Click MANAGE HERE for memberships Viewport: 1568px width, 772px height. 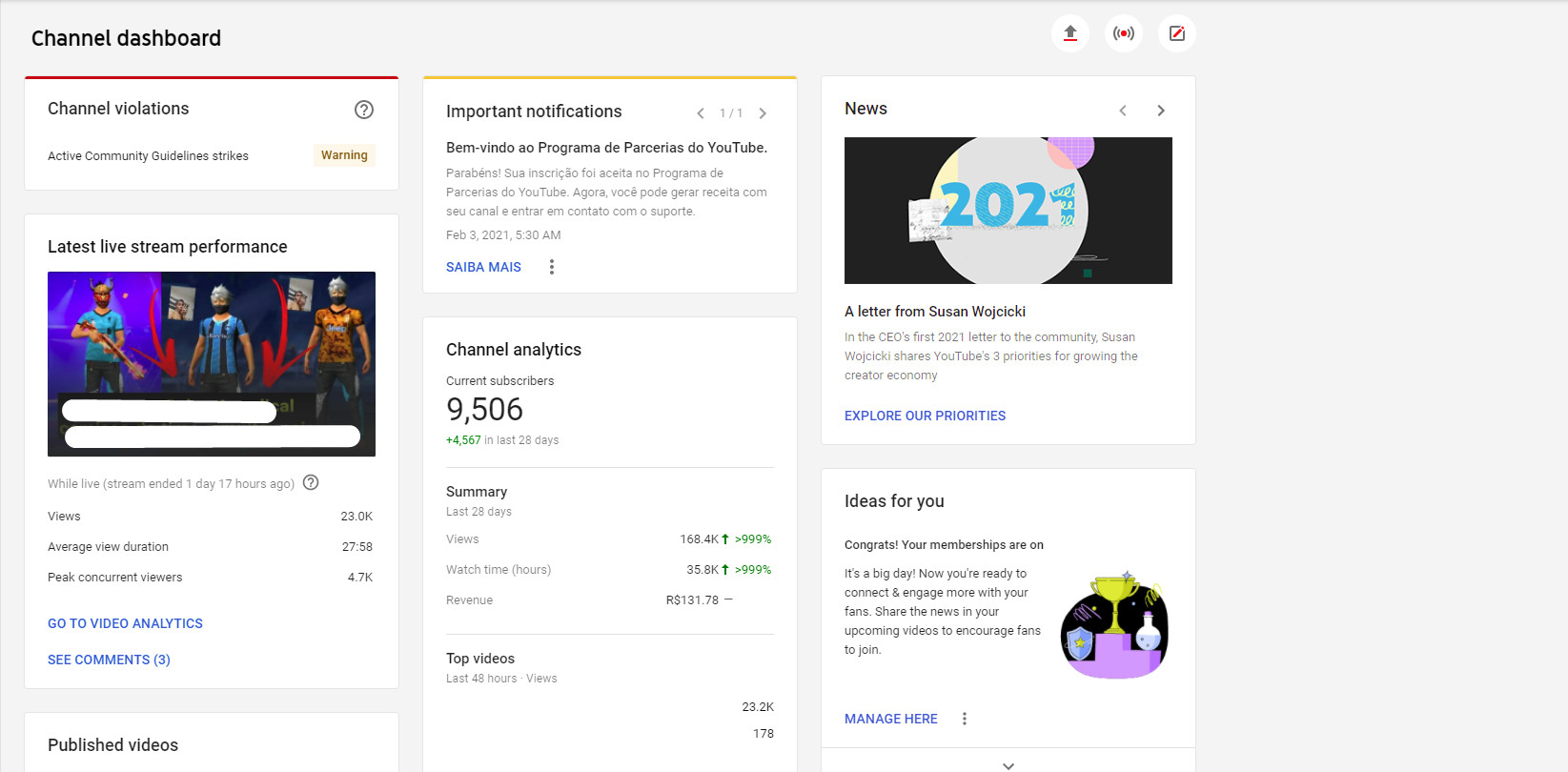[891, 719]
